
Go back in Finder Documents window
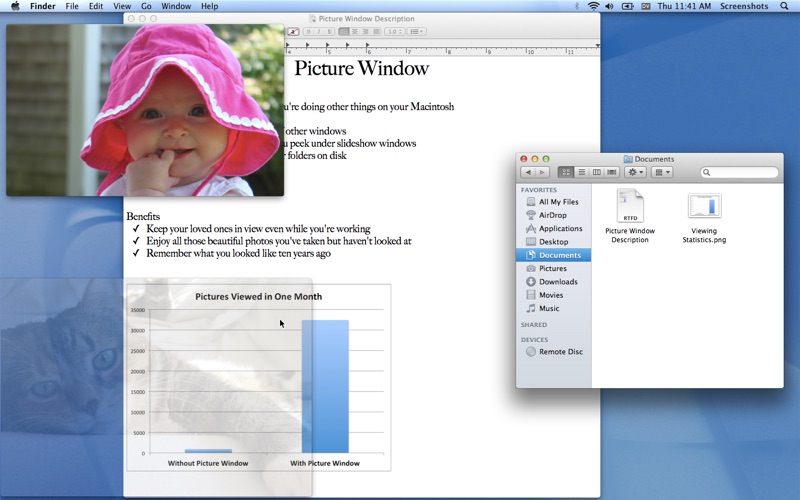(x=529, y=172)
